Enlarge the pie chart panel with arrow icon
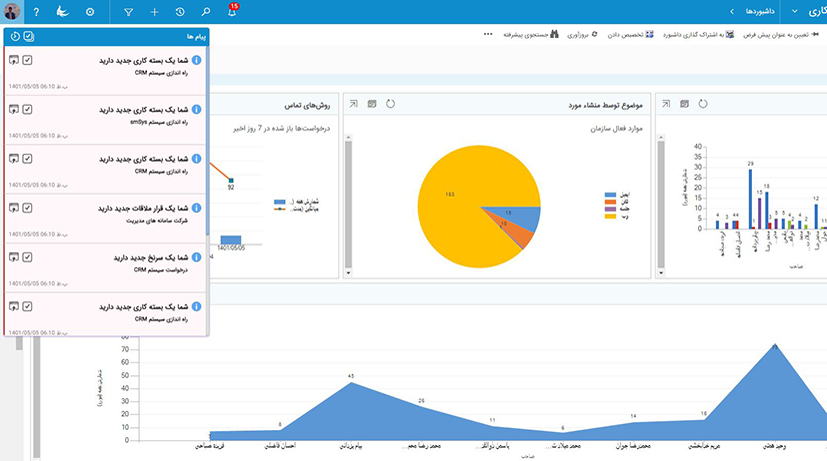The height and width of the screenshot is (461, 827). [x=353, y=104]
